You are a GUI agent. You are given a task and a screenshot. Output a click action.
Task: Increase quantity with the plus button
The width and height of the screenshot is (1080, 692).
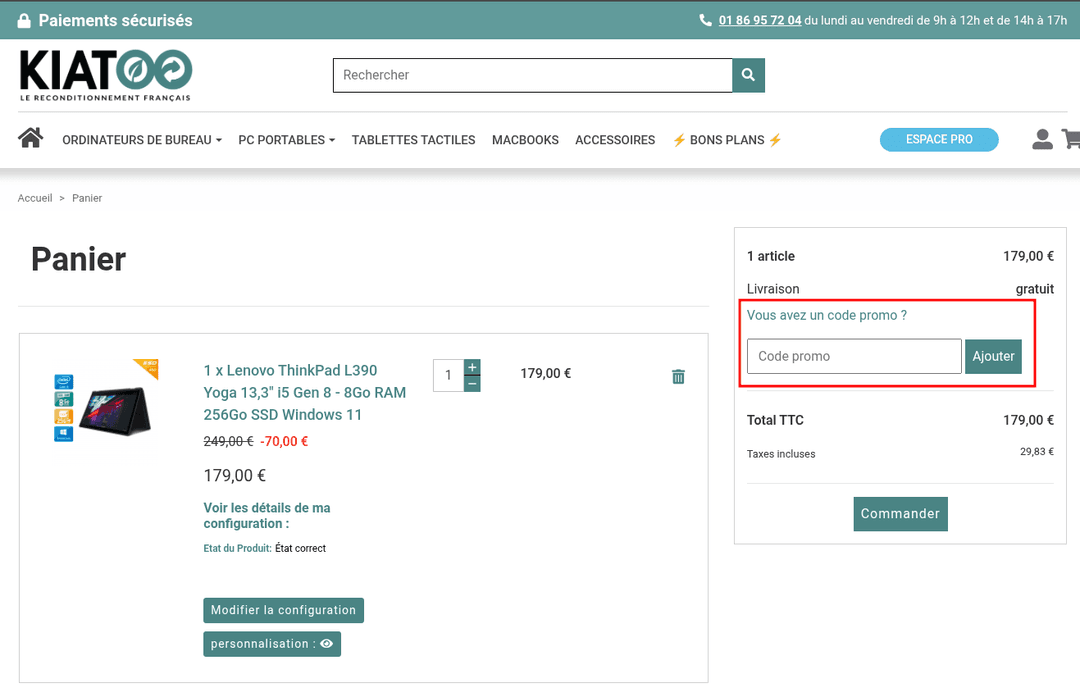tap(472, 367)
